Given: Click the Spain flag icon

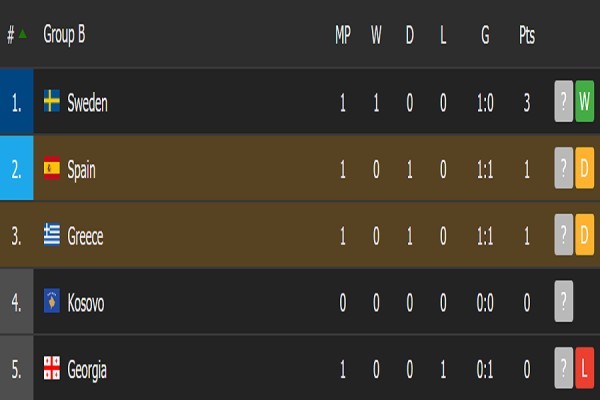Looking at the screenshot, I should [x=52, y=168].
